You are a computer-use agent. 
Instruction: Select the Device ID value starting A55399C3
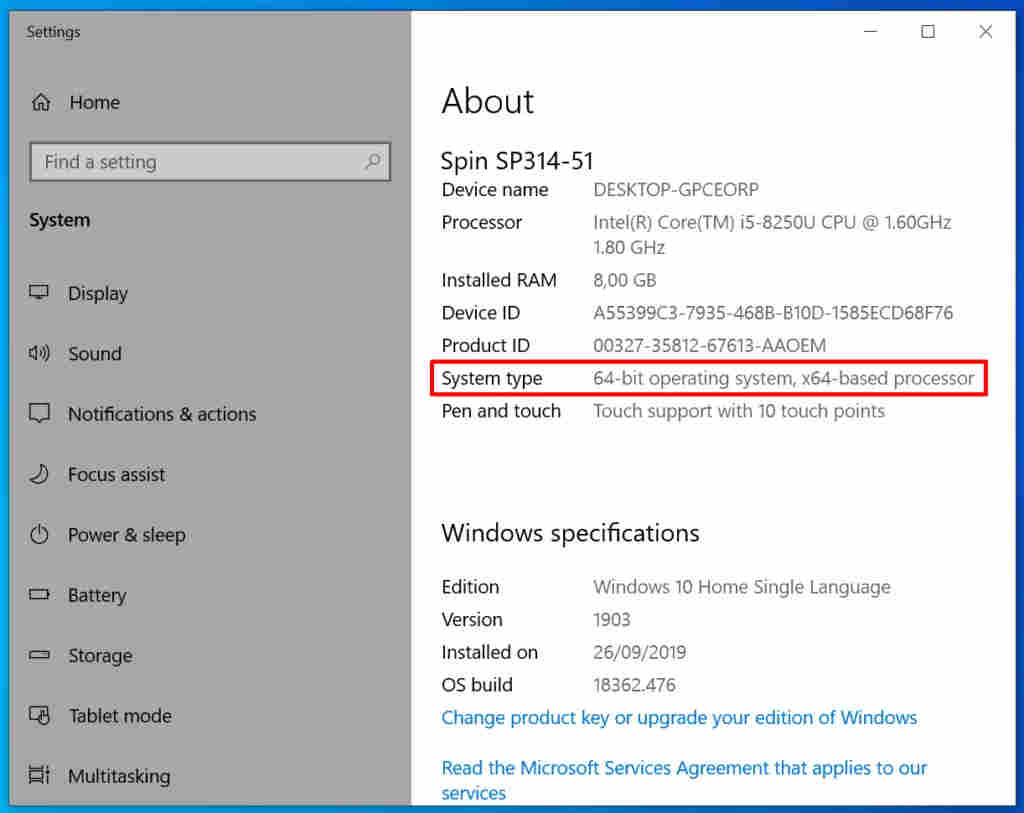tap(773, 313)
